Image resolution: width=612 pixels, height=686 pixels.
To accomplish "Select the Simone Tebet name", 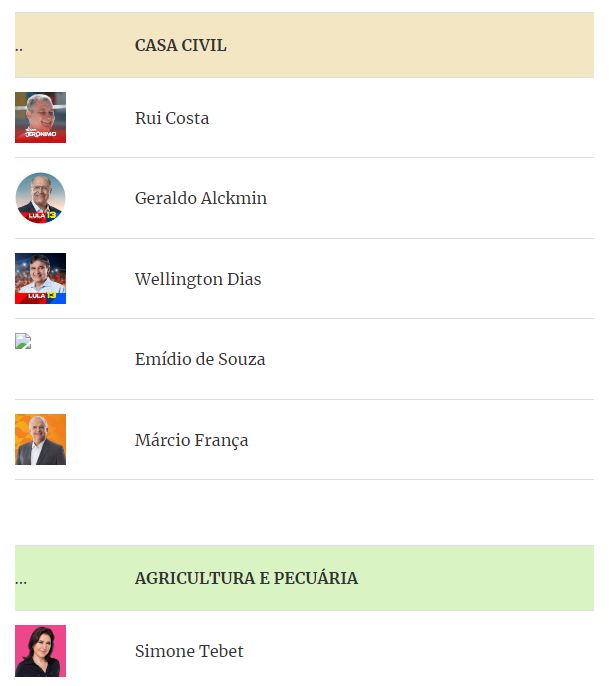I will pyautogui.click(x=189, y=651).
